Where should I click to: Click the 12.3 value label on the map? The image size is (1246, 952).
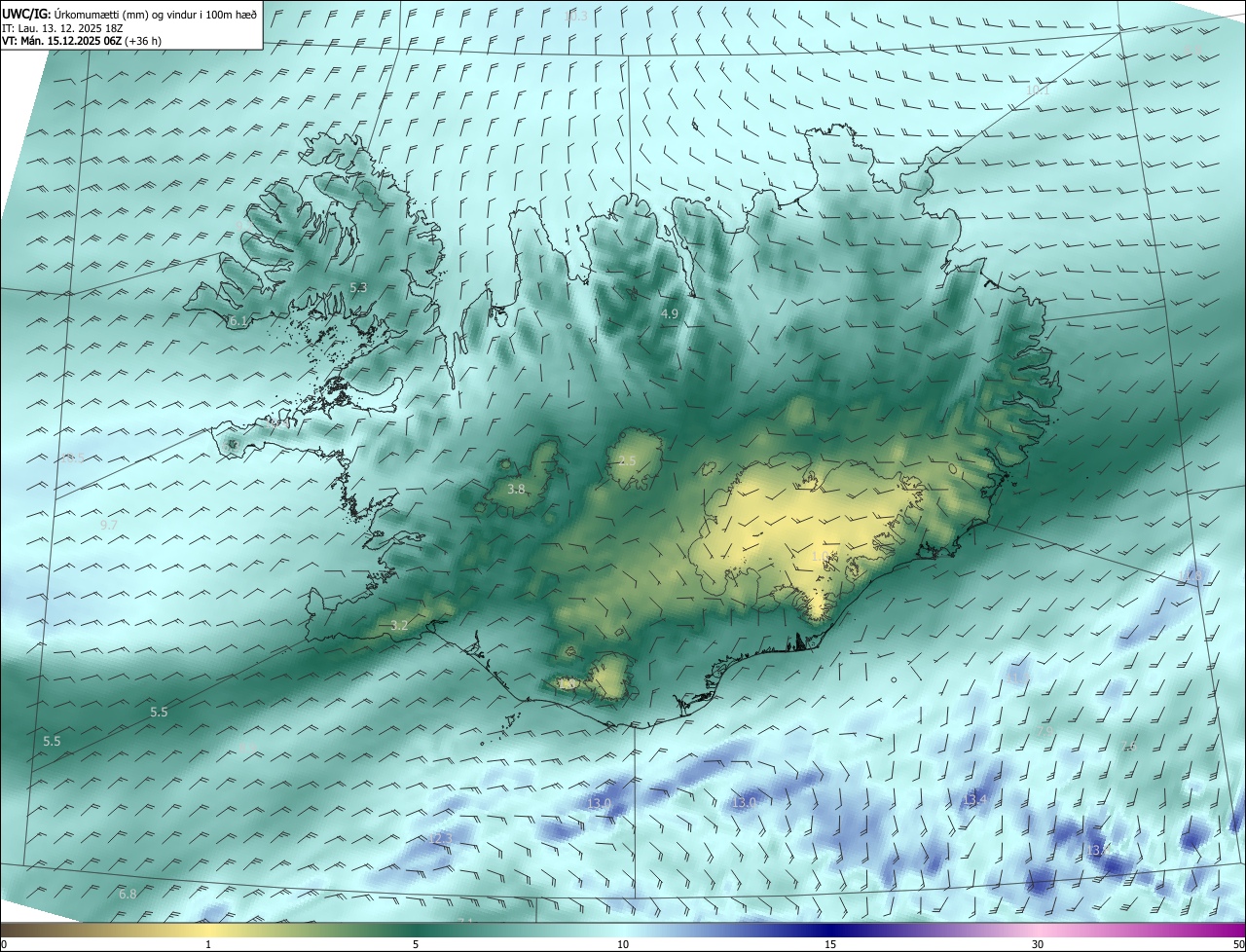point(440,838)
